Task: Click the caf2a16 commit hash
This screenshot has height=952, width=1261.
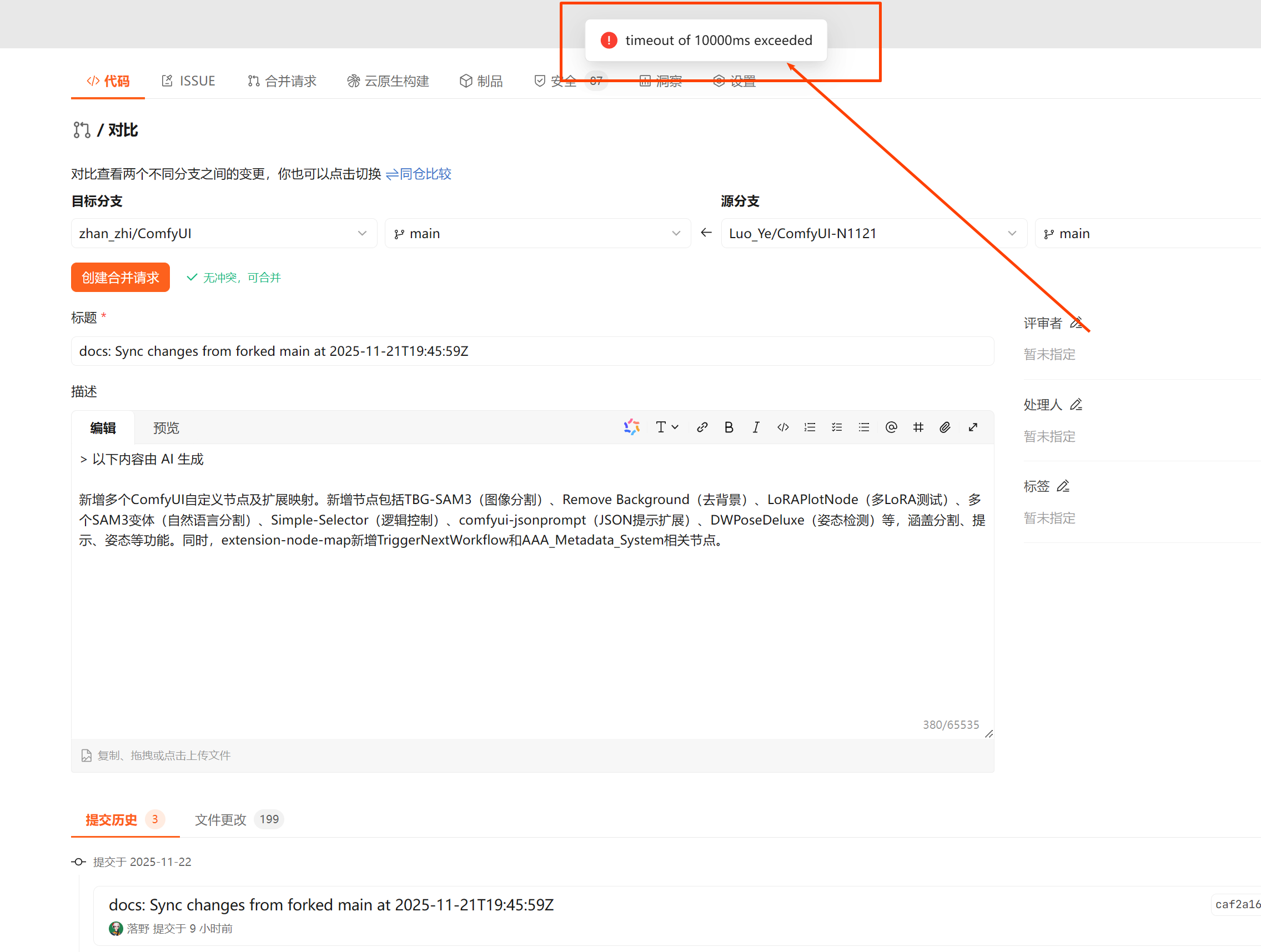Action: click(x=1237, y=904)
